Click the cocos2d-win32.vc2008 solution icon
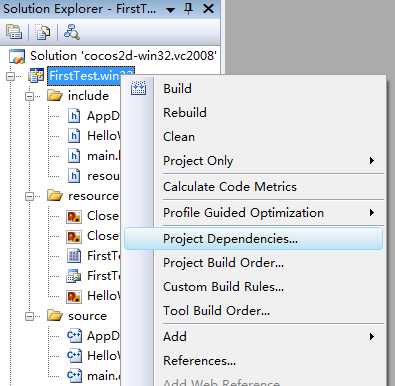395x386 pixels. pyautogui.click(x=17, y=56)
